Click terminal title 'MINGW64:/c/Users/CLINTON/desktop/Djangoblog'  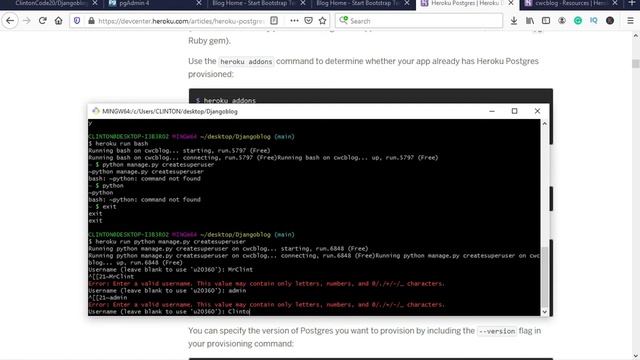[x=170, y=111]
